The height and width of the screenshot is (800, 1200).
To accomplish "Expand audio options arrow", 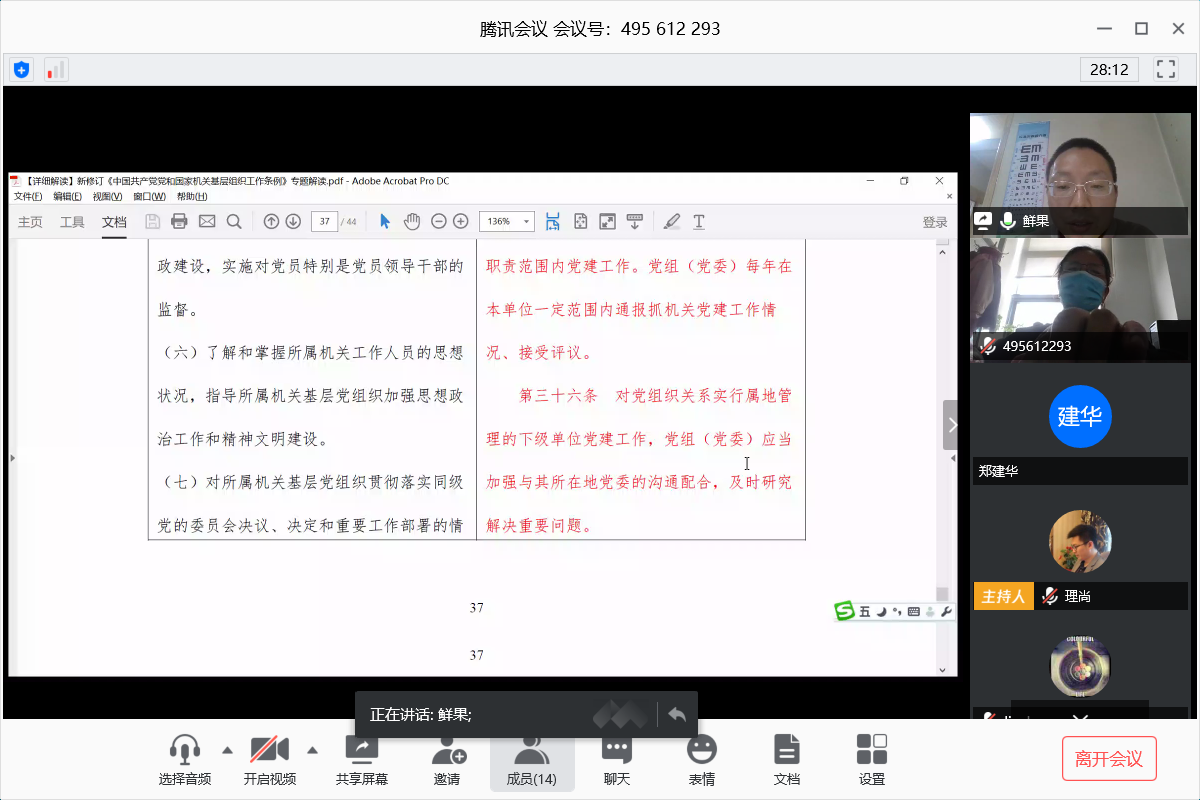I will click(x=227, y=749).
